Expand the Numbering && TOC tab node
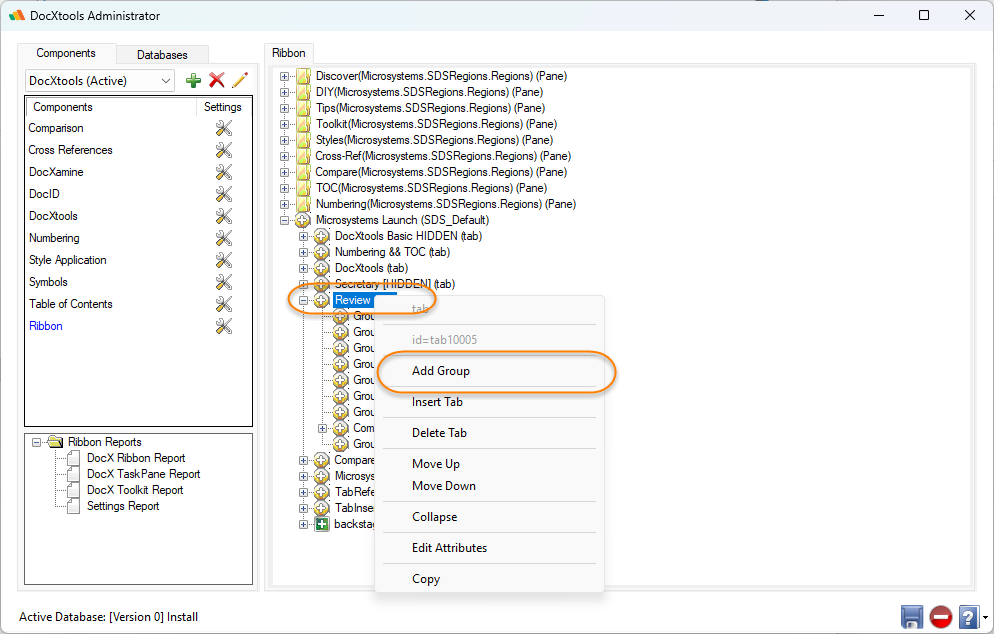Viewport: 994px width, 634px height. click(304, 252)
